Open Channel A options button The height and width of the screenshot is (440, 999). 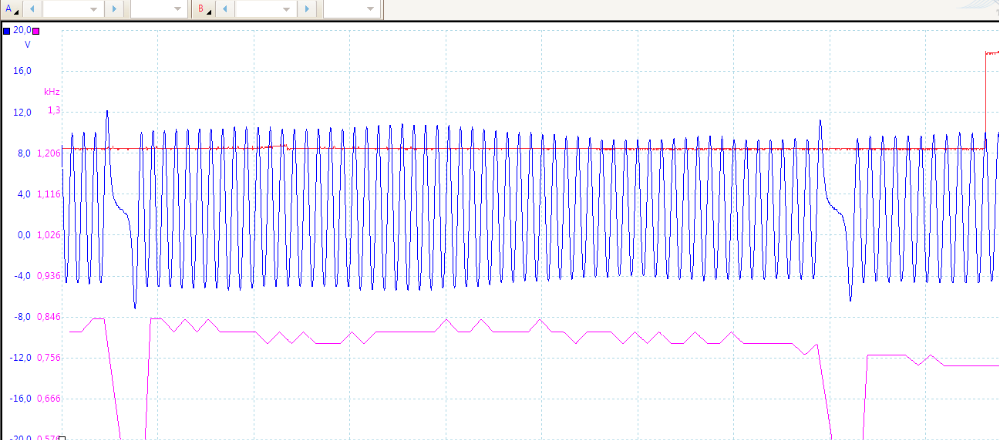pos(11,9)
